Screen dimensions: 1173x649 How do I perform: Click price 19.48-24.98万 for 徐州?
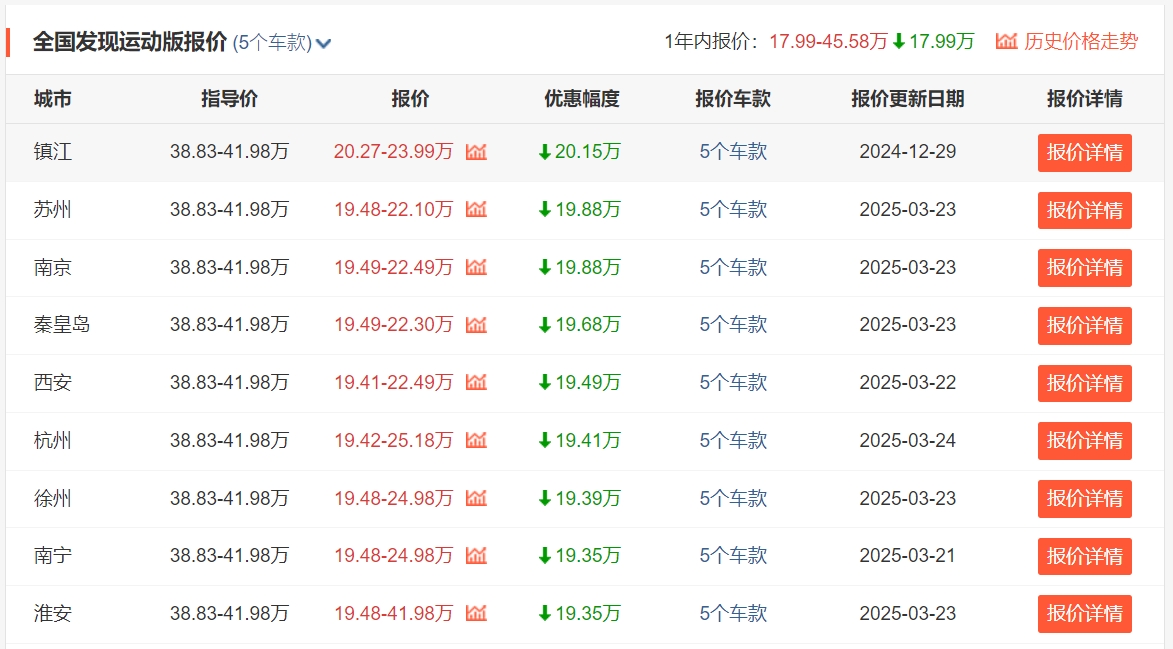393,498
